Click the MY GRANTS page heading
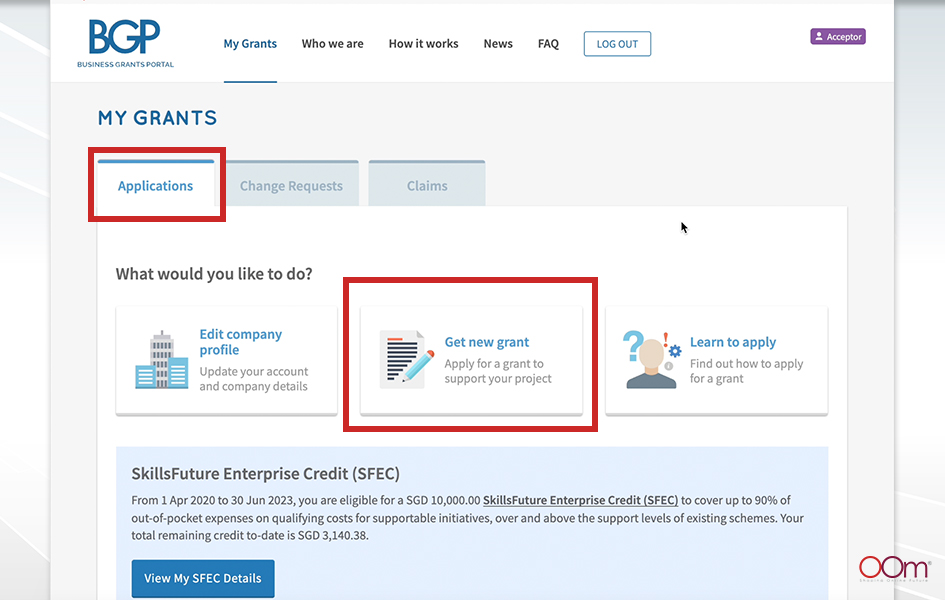The width and height of the screenshot is (945, 600). tap(157, 118)
